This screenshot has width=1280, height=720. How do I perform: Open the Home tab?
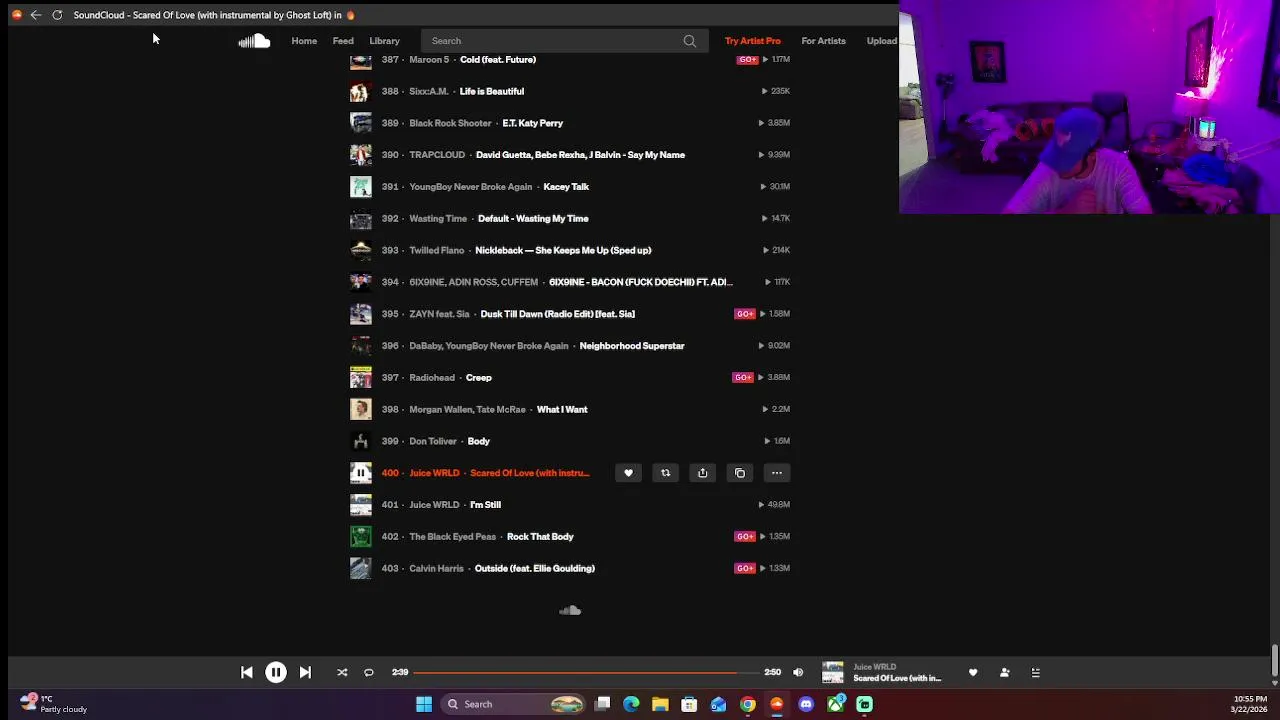pyautogui.click(x=304, y=41)
